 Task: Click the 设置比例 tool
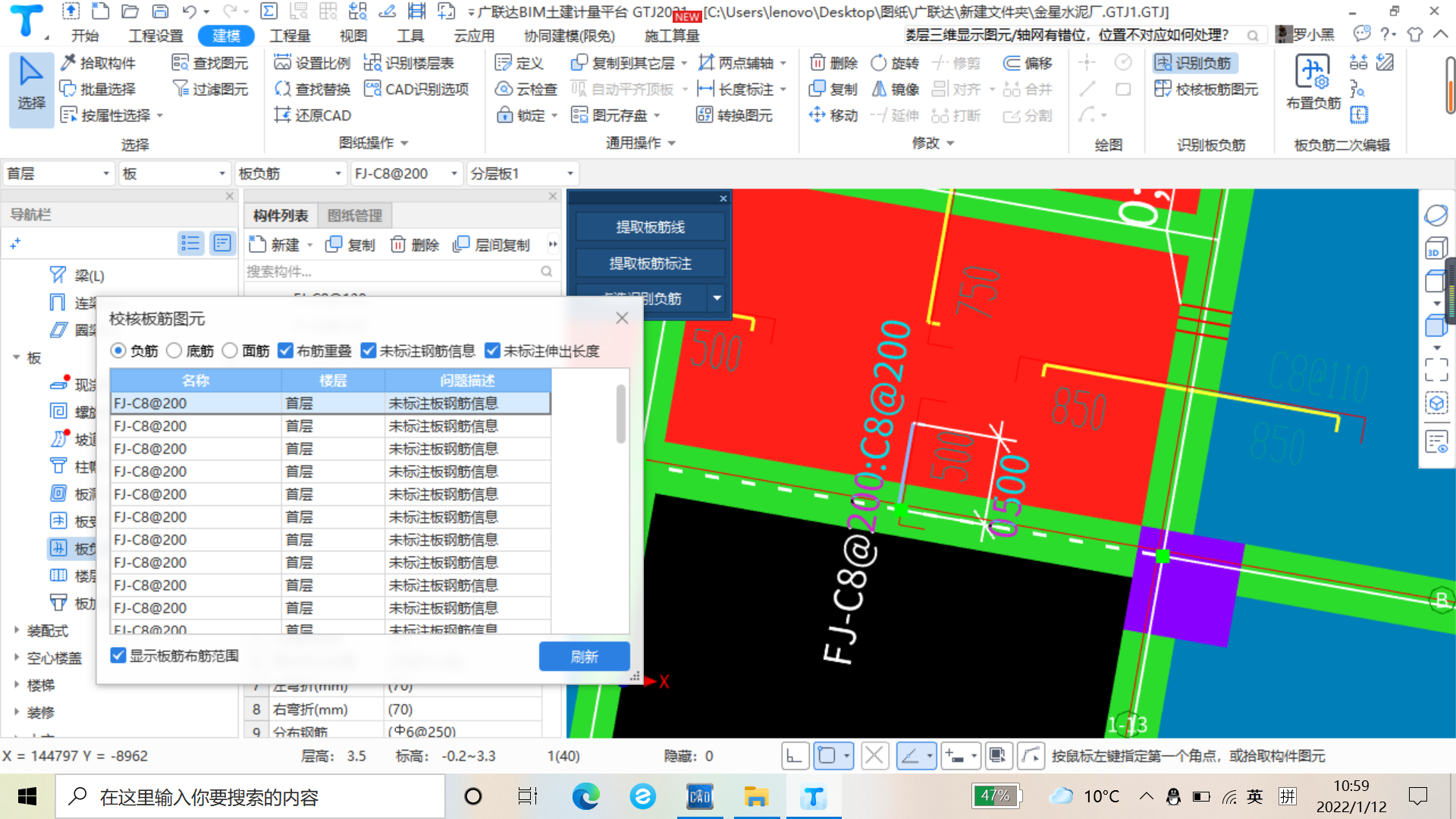[x=312, y=63]
